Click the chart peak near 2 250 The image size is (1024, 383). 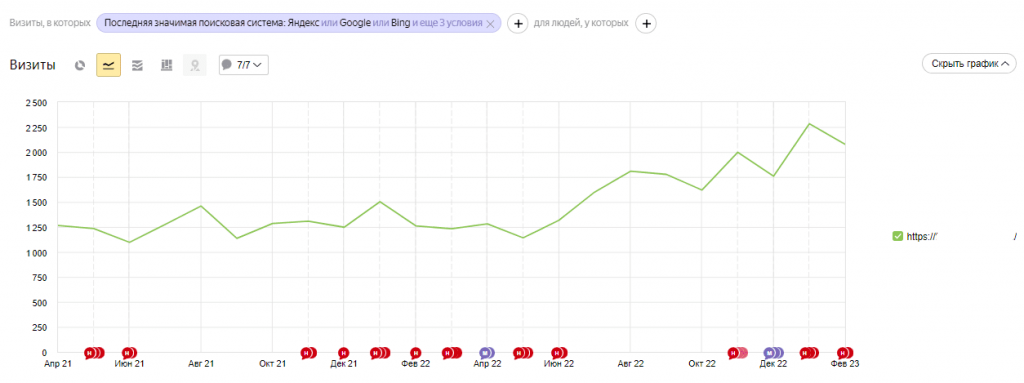[809, 124]
